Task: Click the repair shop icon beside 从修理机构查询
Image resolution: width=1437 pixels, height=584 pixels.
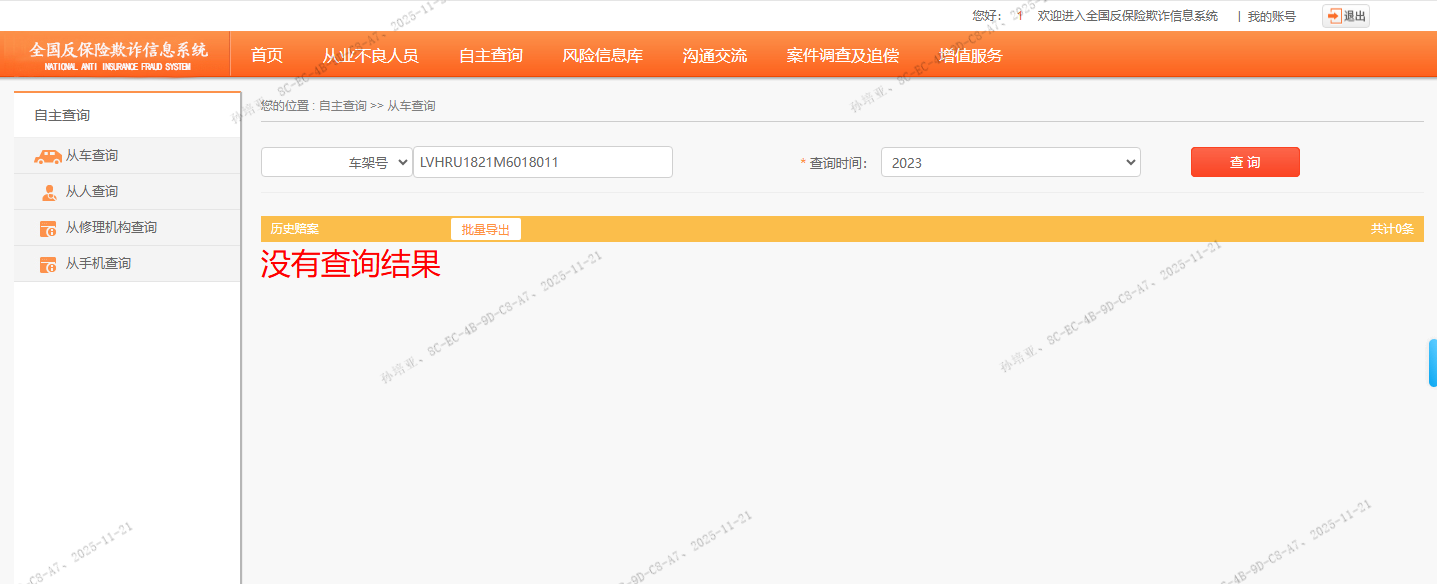Action: tap(48, 228)
